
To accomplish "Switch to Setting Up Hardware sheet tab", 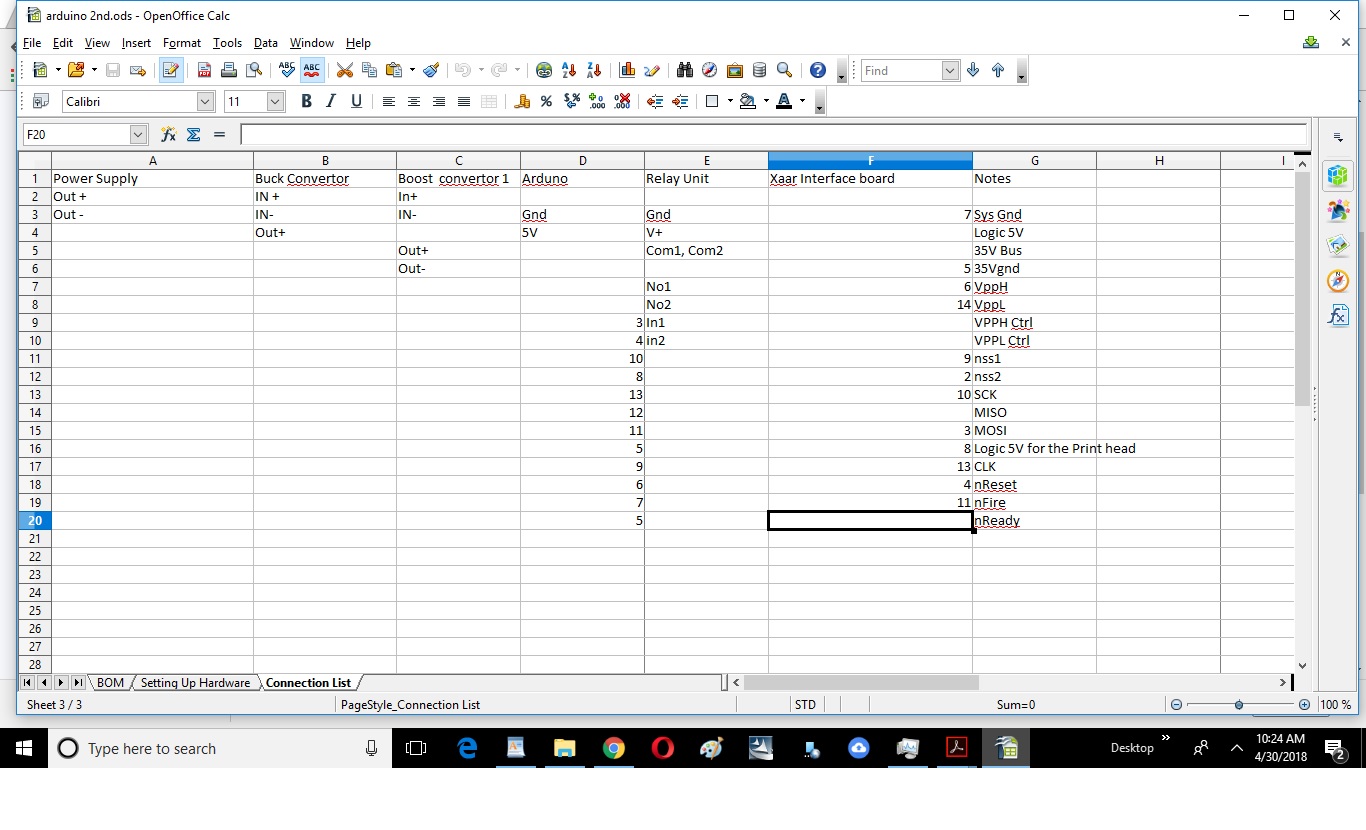I will (x=195, y=683).
